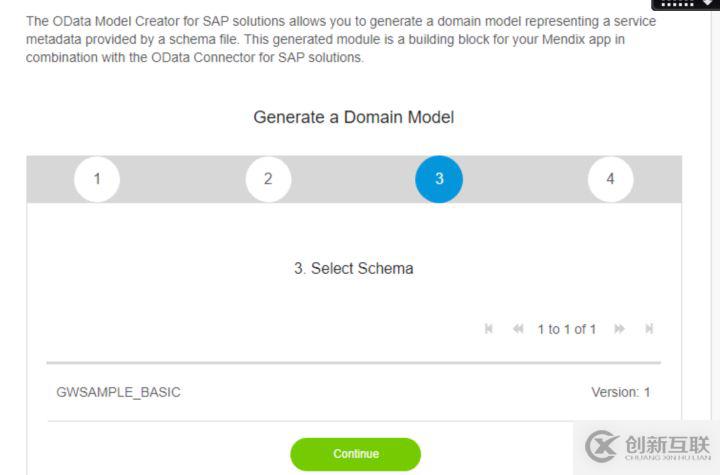
Task: Jump to wizard step 4 circle
Action: pyautogui.click(x=610, y=179)
